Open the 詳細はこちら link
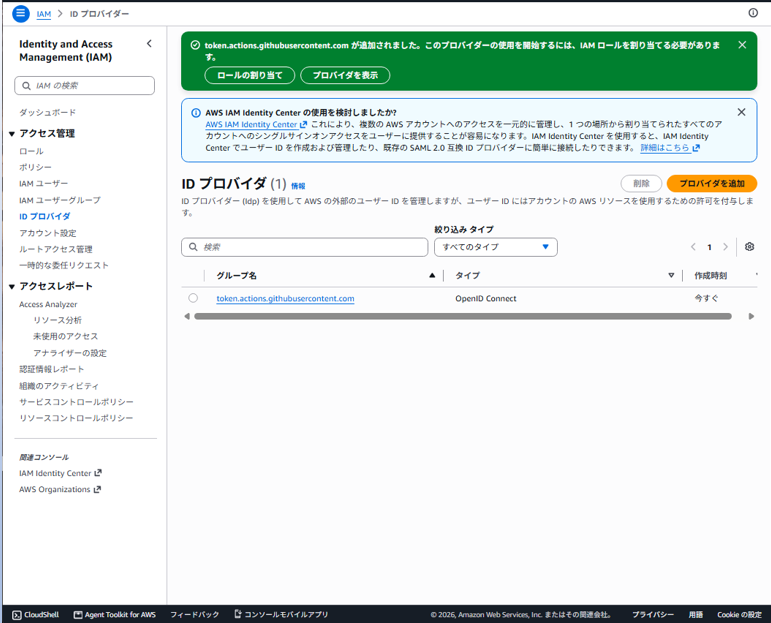Image resolution: width=771 pixels, height=623 pixels. (670, 148)
